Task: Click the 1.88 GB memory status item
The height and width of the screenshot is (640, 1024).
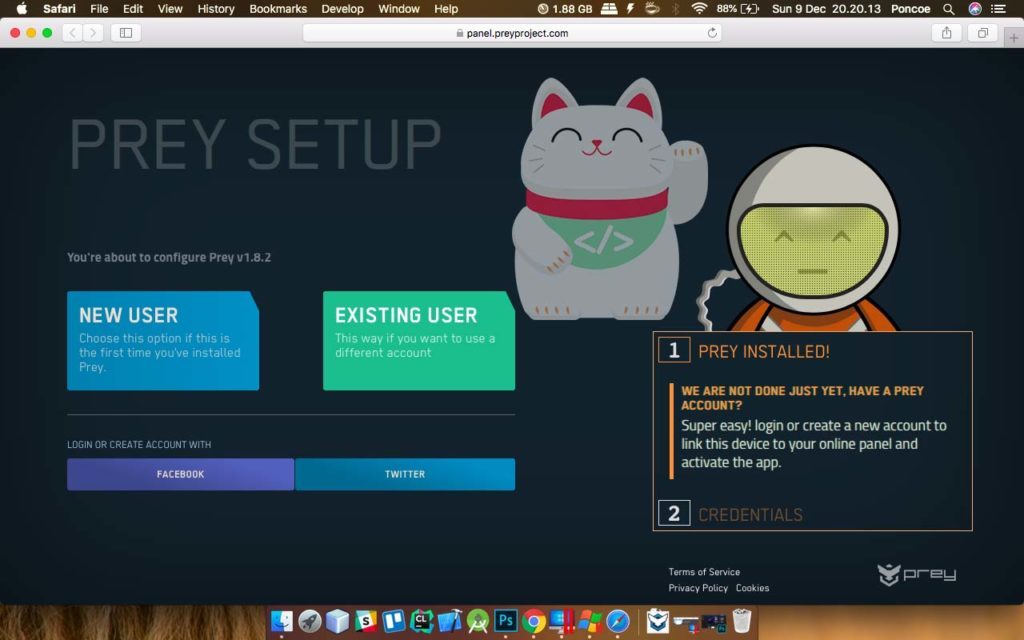Action: coord(565,8)
